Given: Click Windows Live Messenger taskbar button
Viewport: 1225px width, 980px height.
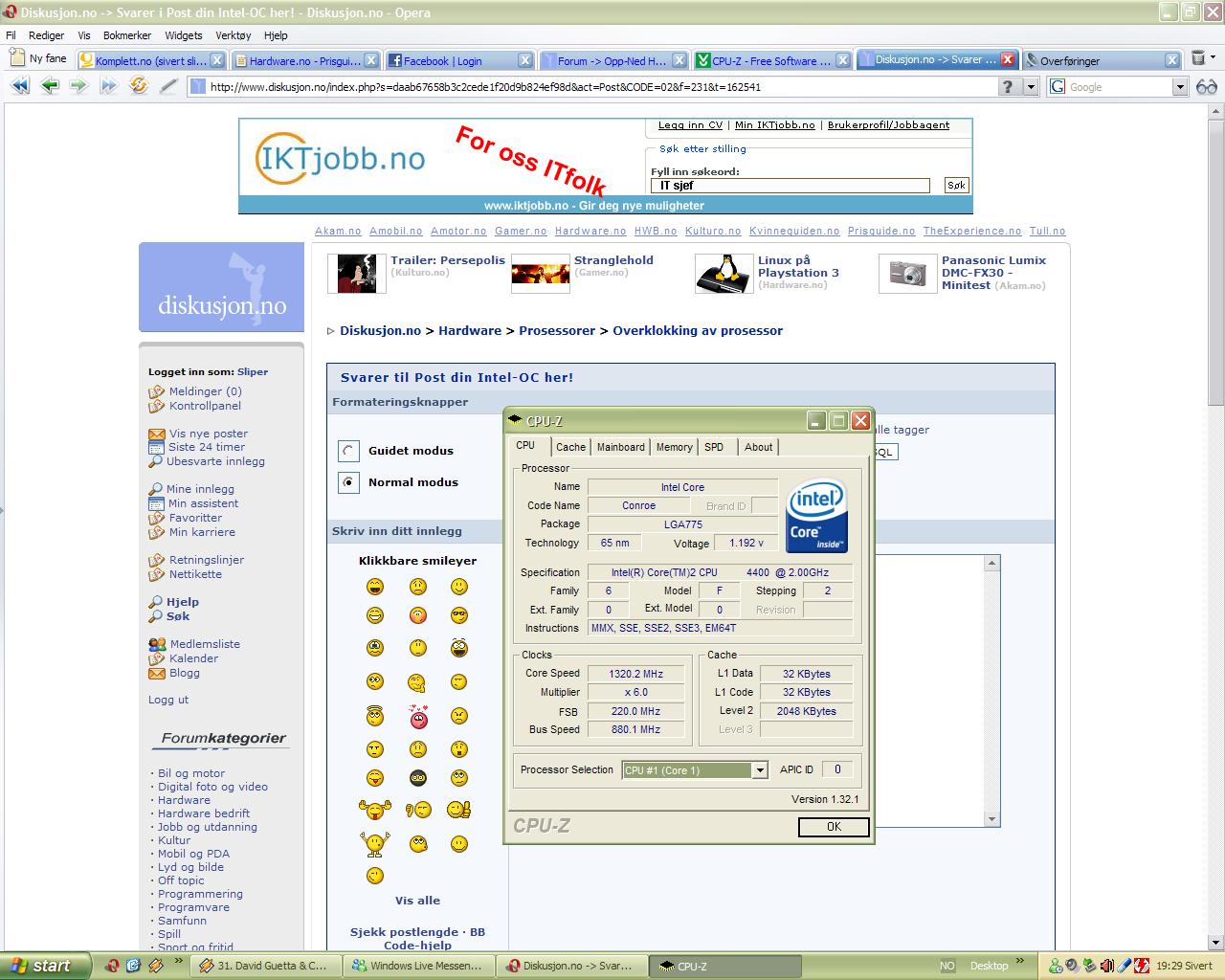Looking at the screenshot, I should (418, 966).
